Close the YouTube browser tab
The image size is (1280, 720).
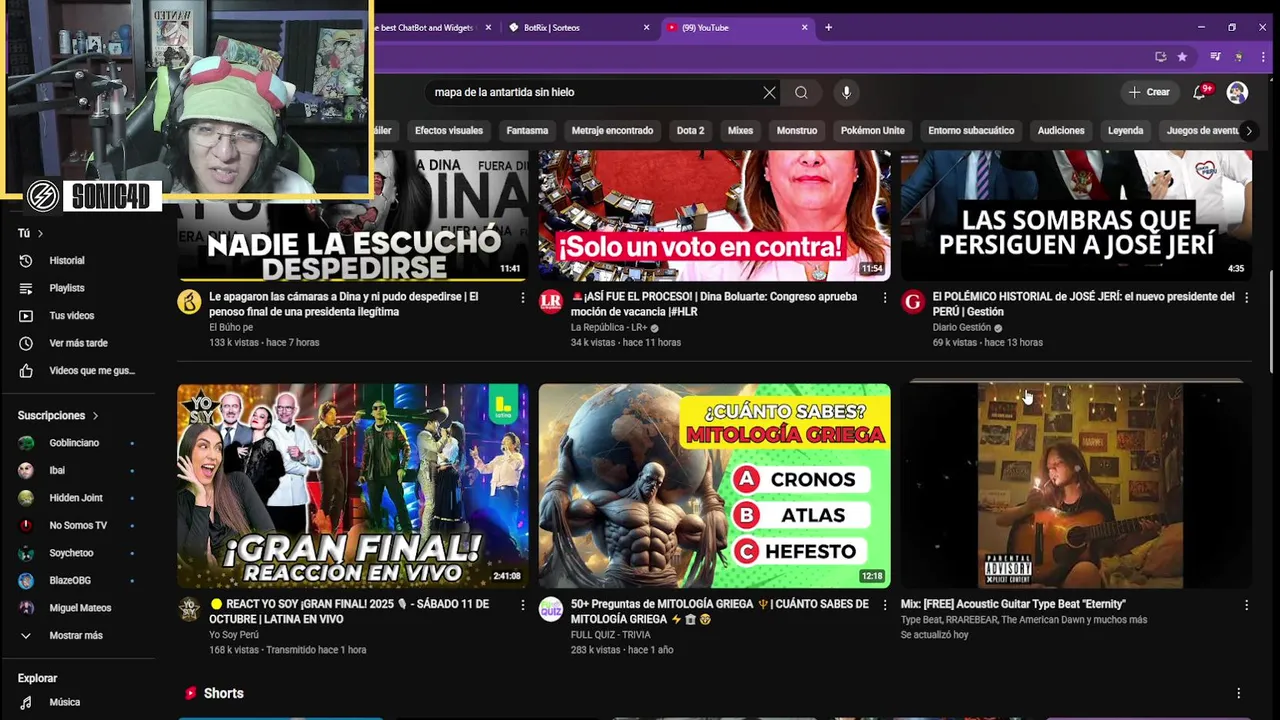point(804,28)
